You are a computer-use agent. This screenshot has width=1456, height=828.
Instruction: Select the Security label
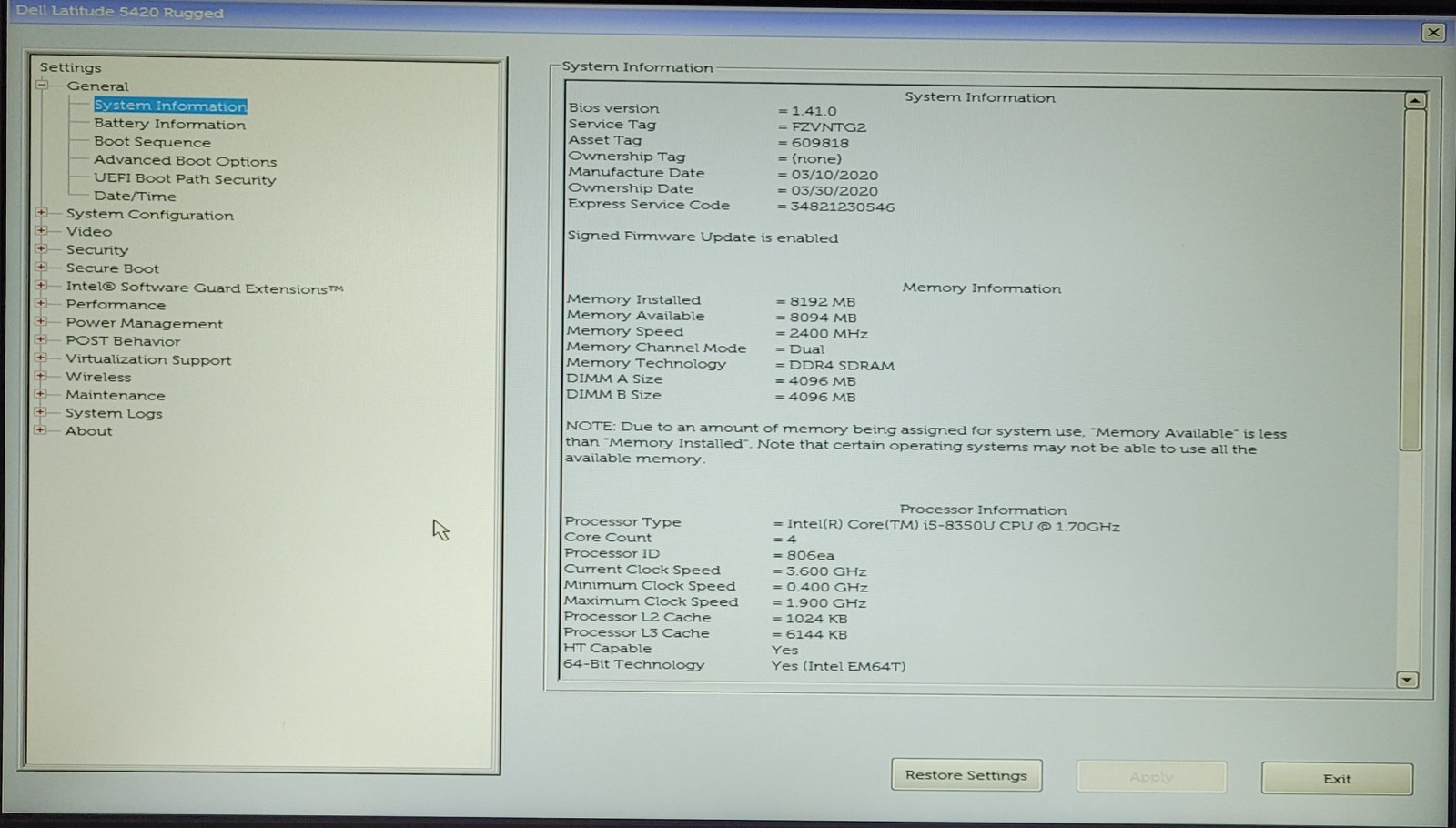(96, 249)
